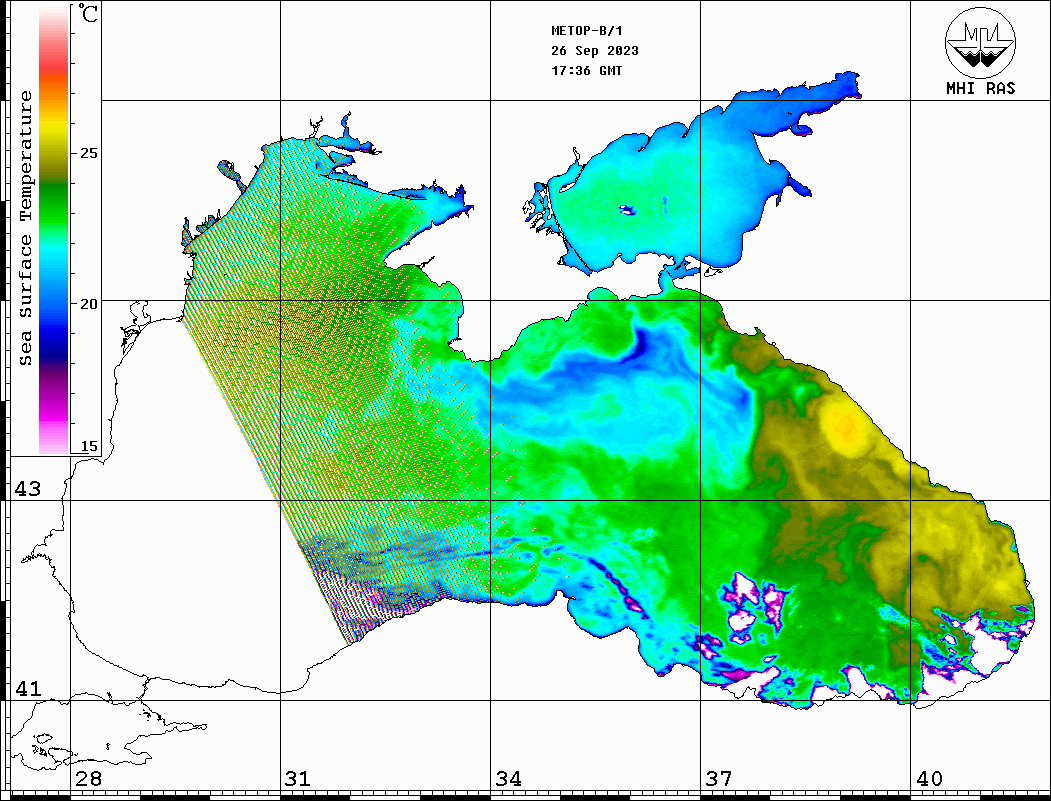Click the longitude label '28'

(88, 779)
